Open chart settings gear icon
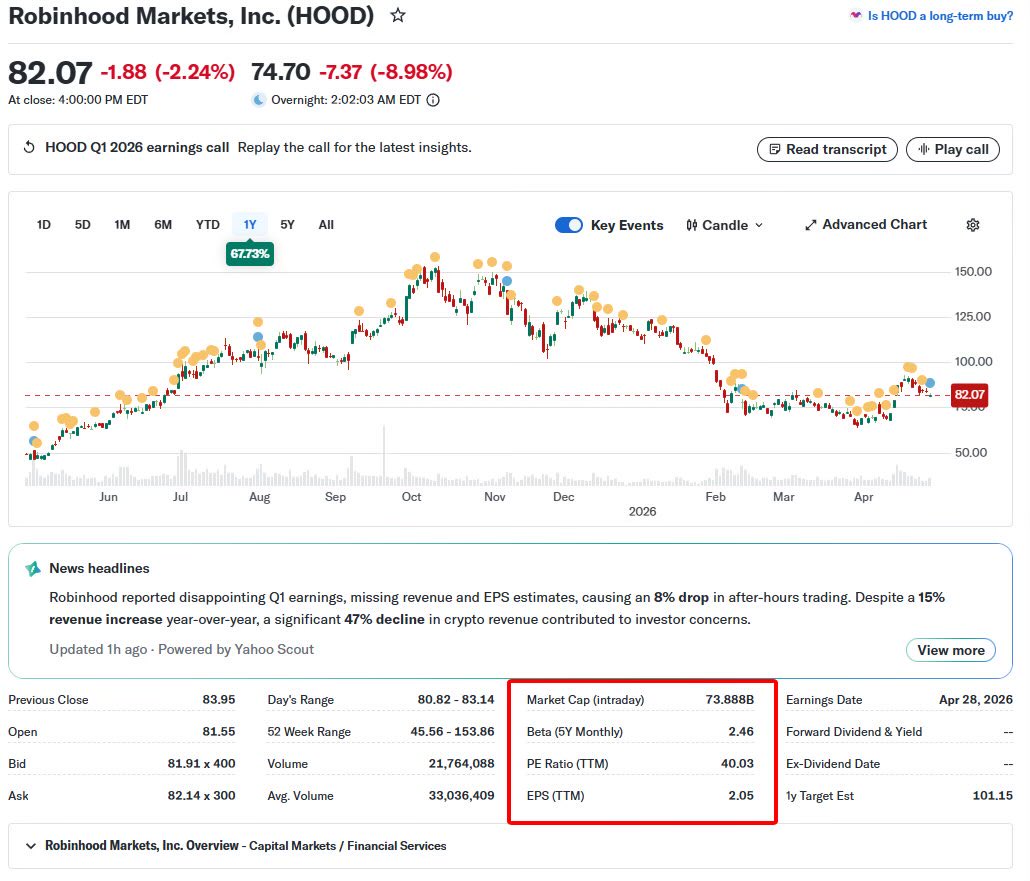Viewport: 1030px width, 881px height. coord(973,225)
